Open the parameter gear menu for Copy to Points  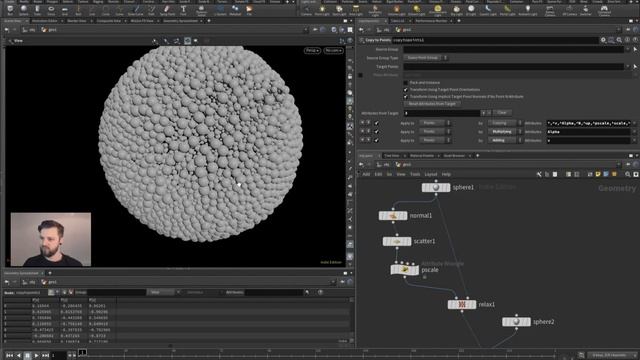[603, 40]
